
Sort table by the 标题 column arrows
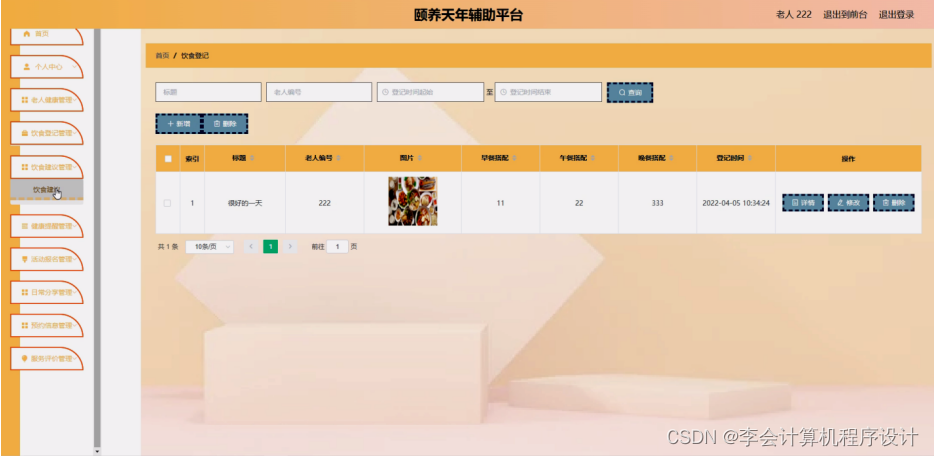click(252, 158)
